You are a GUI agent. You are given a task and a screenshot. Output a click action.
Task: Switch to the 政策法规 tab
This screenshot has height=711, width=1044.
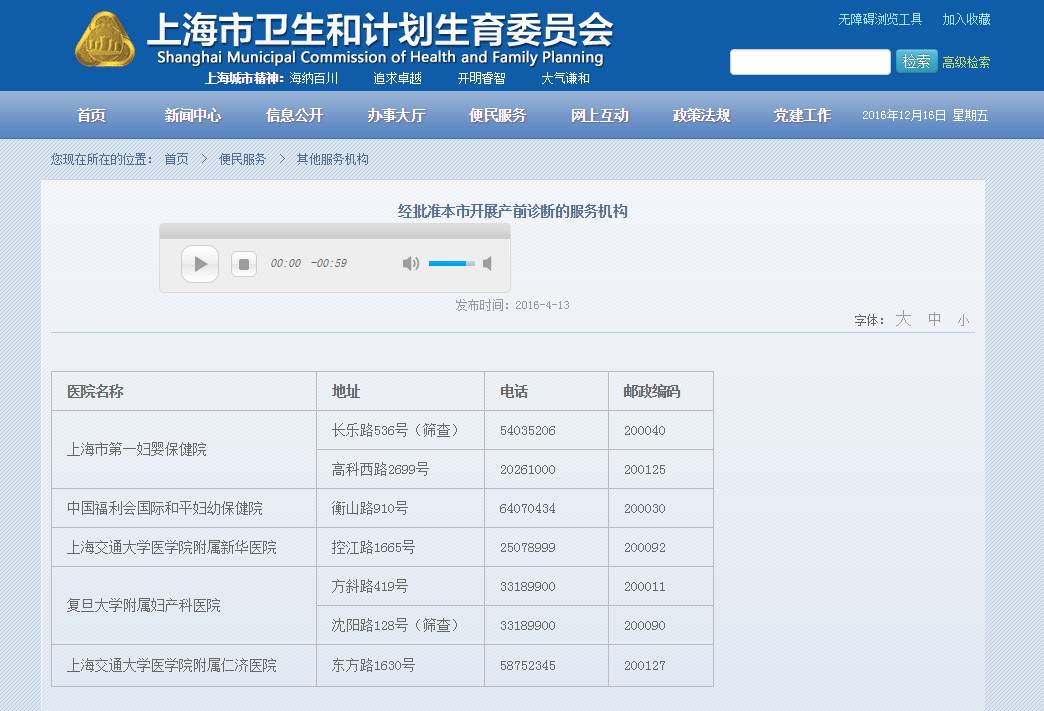coord(700,115)
